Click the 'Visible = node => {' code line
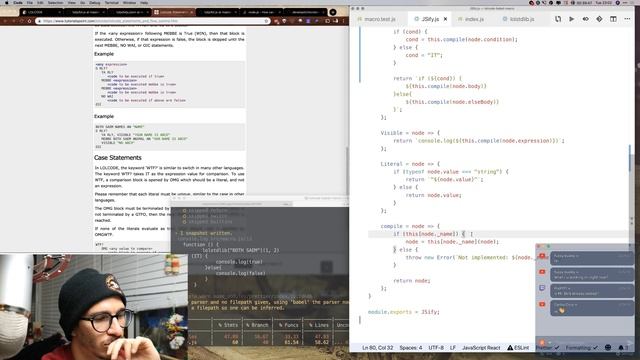The width and height of the screenshot is (640, 360). [410, 133]
